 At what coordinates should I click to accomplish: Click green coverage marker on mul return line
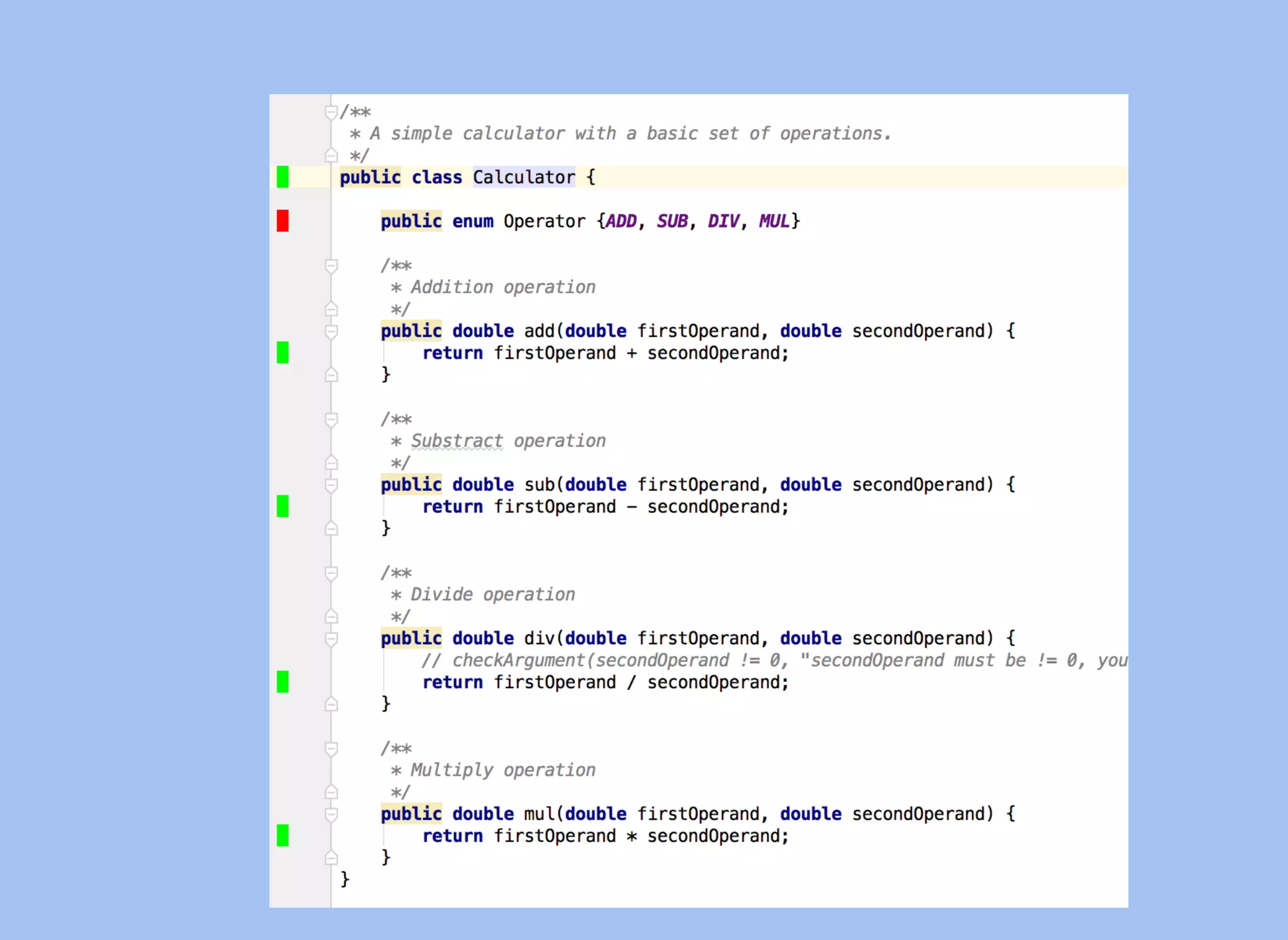(282, 835)
